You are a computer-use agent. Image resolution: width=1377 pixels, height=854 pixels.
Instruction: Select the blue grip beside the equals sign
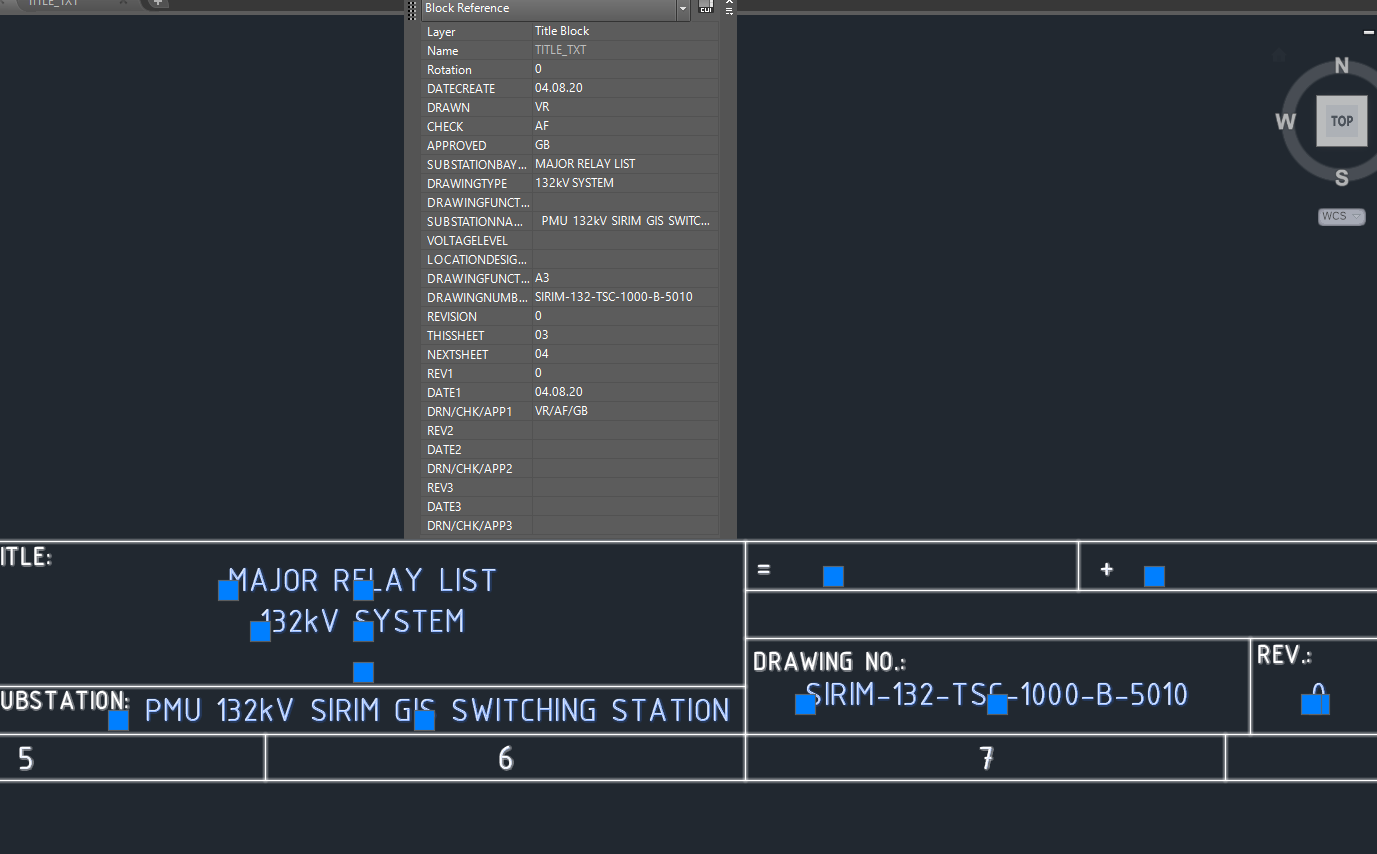833,576
